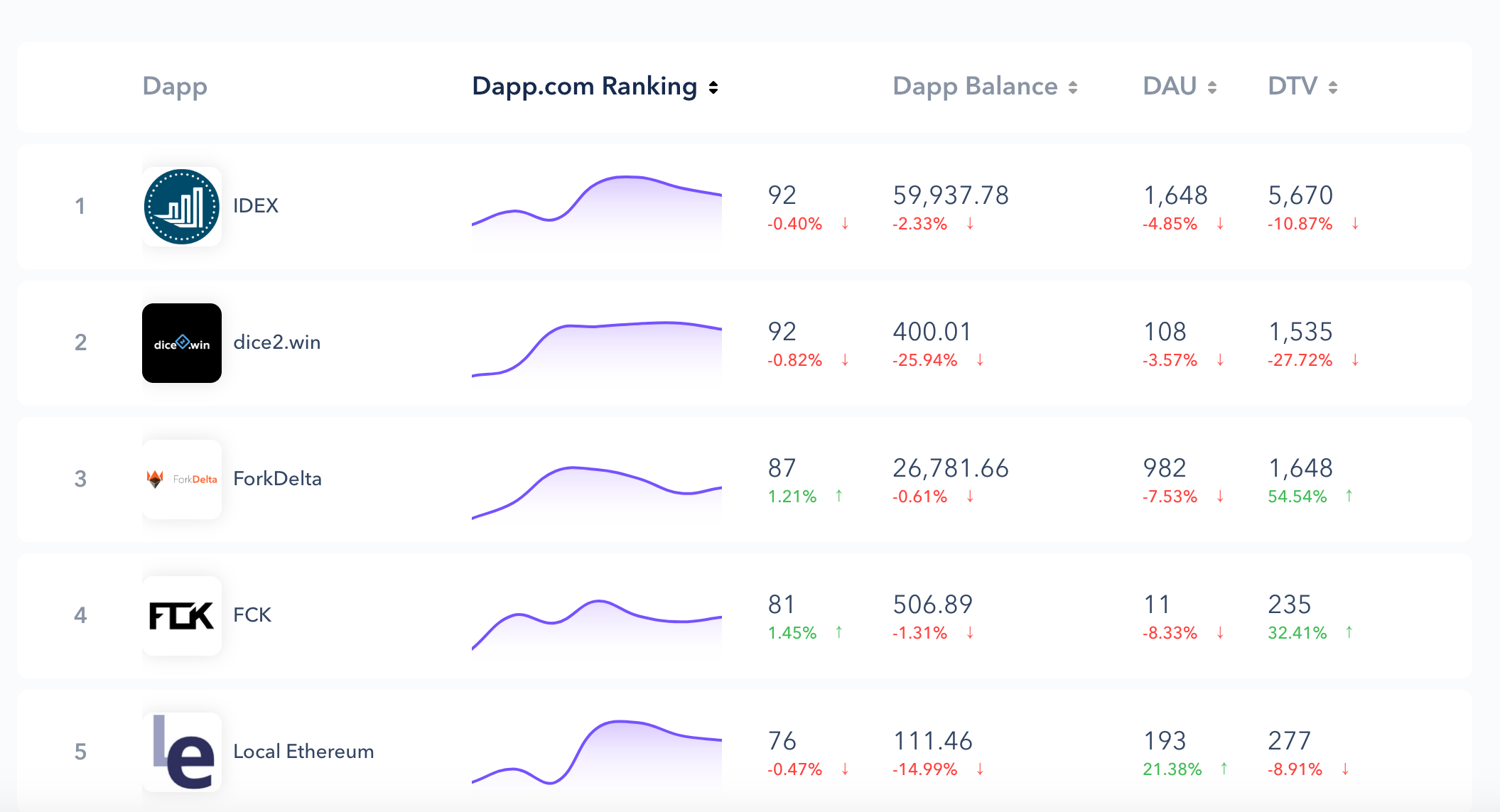Click the IDEX logo icon
The height and width of the screenshot is (812, 1500).
(x=182, y=206)
